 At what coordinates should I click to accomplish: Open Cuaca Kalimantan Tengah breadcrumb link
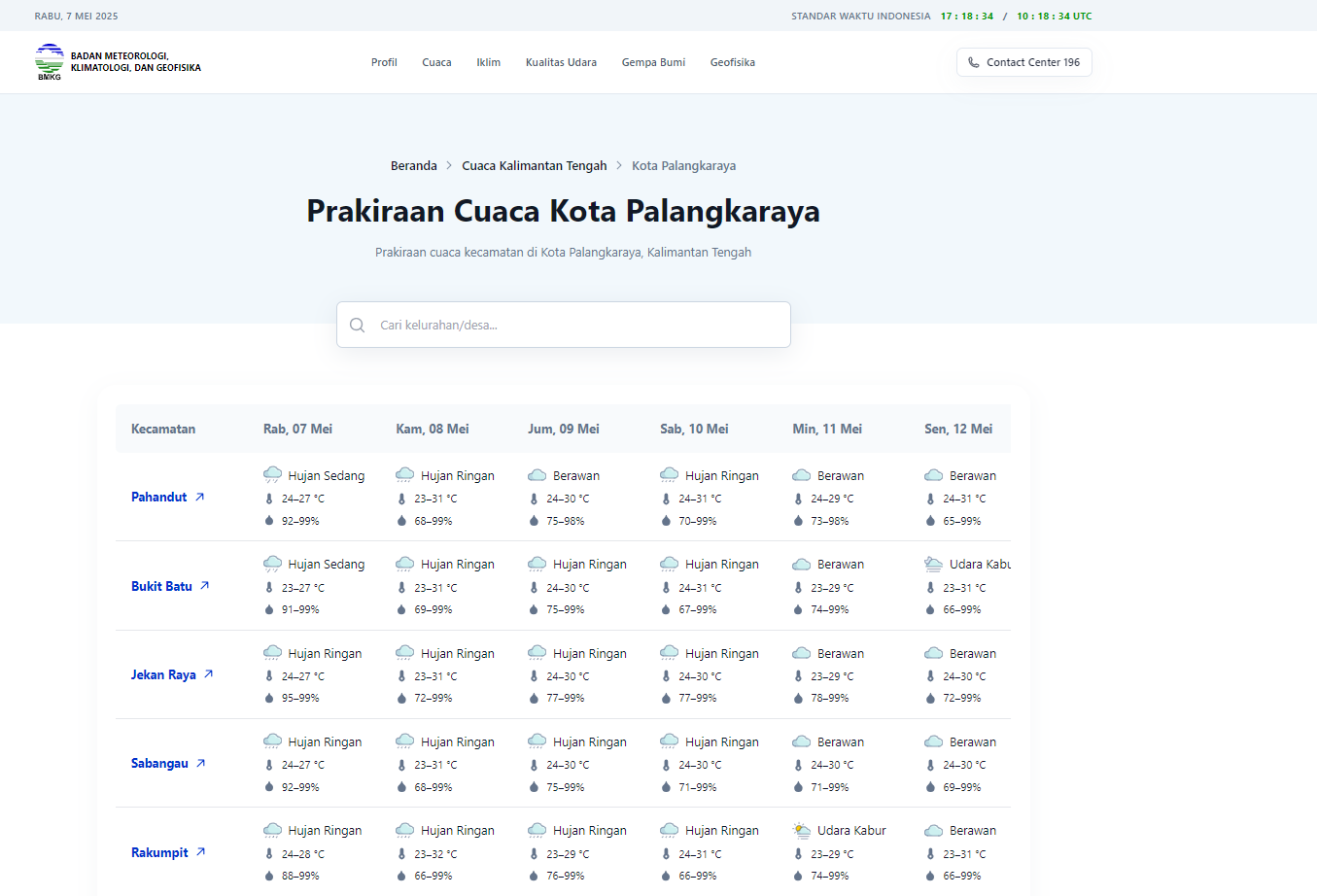534,166
